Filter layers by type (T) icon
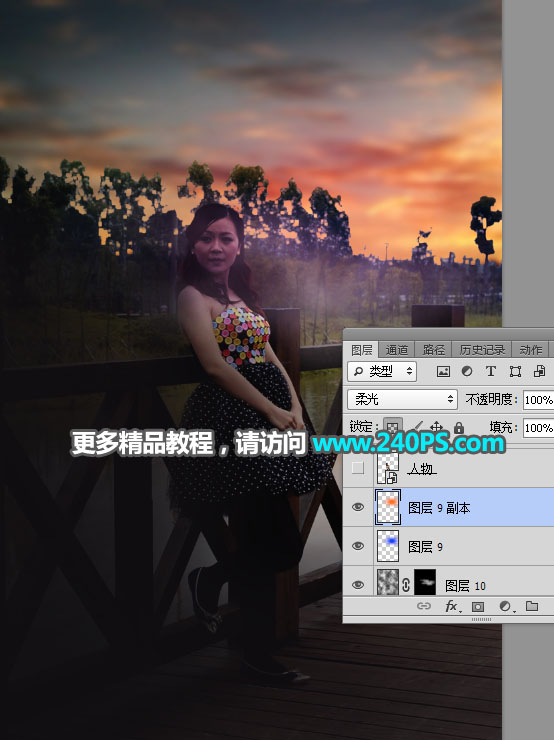 (x=491, y=371)
